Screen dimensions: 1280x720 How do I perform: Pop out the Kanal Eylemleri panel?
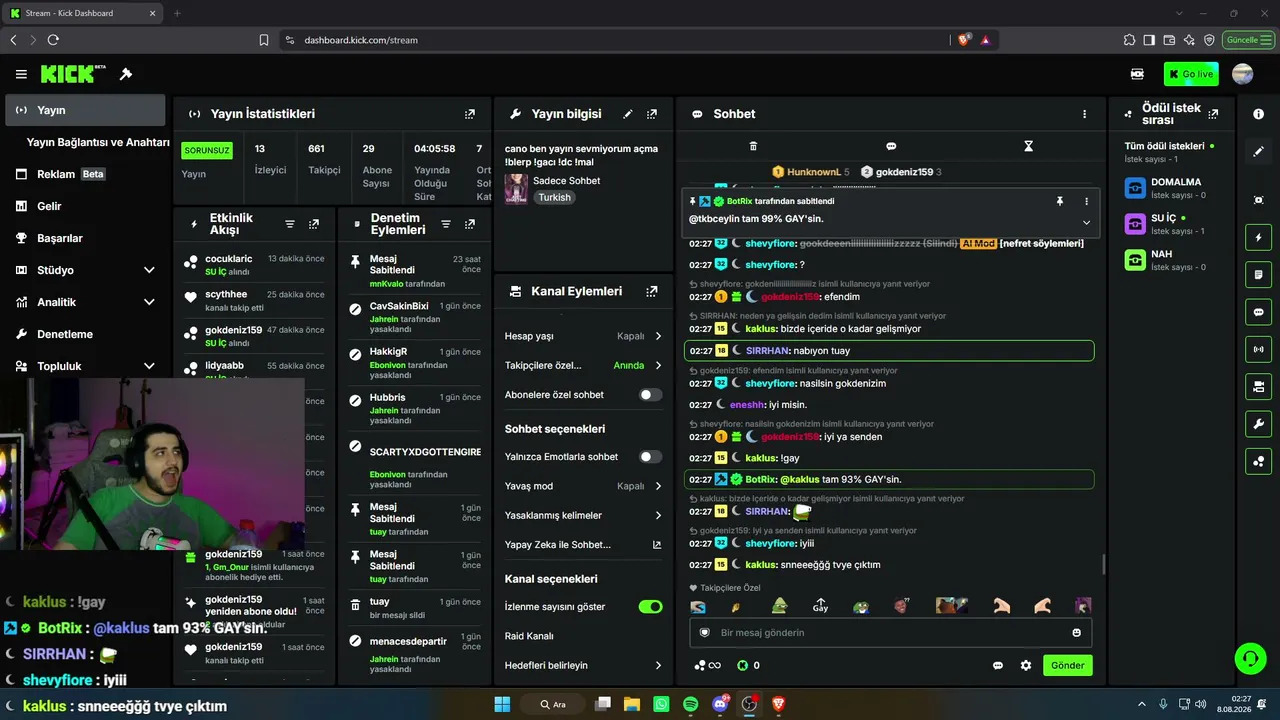652,291
